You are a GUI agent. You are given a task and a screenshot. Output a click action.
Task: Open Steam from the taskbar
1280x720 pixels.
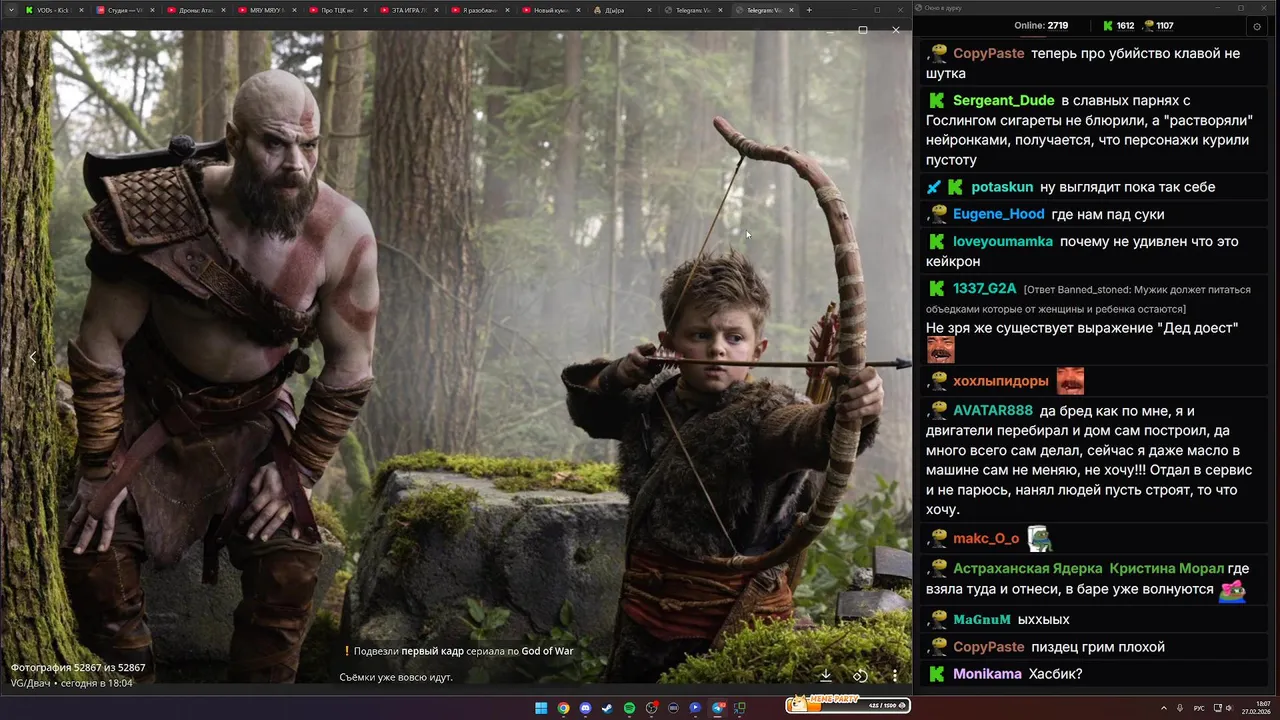(x=606, y=708)
